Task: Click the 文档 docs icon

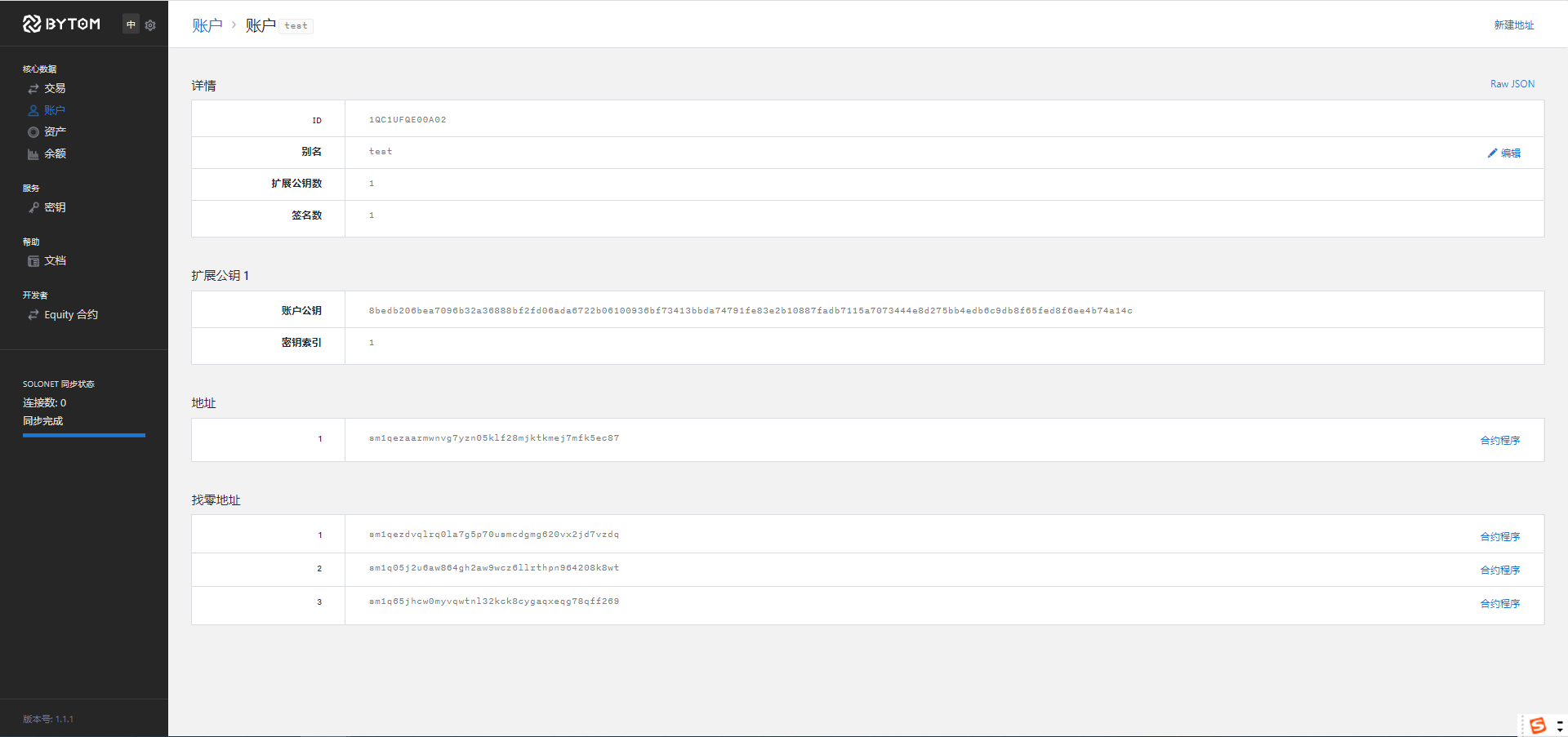Action: (33, 261)
